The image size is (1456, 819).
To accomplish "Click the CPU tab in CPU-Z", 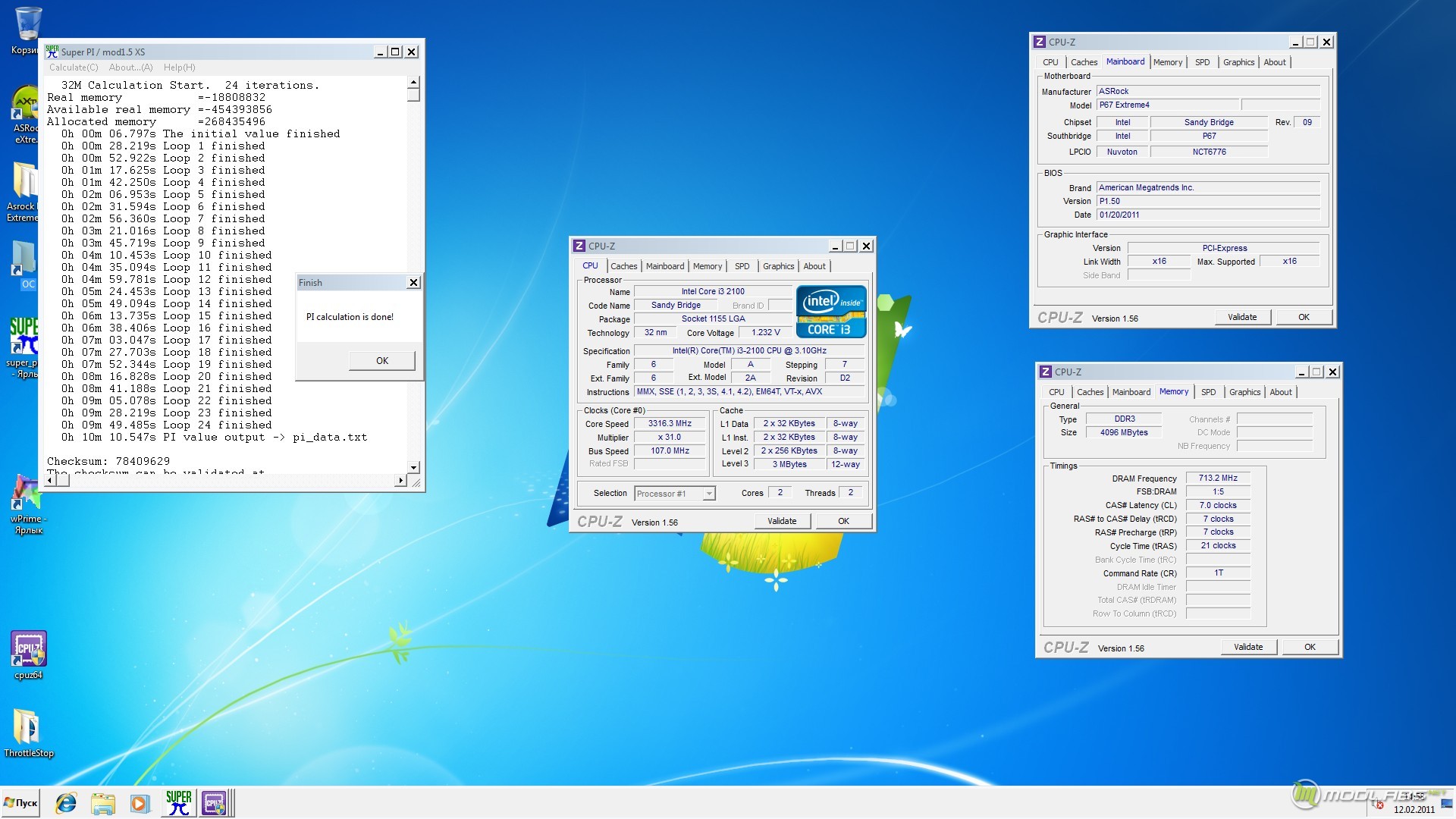I will (590, 265).
